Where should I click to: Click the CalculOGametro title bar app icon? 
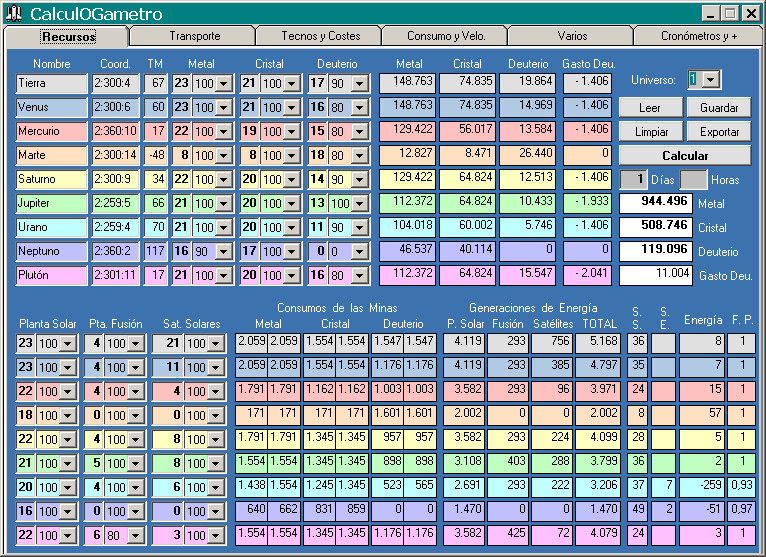click(14, 13)
